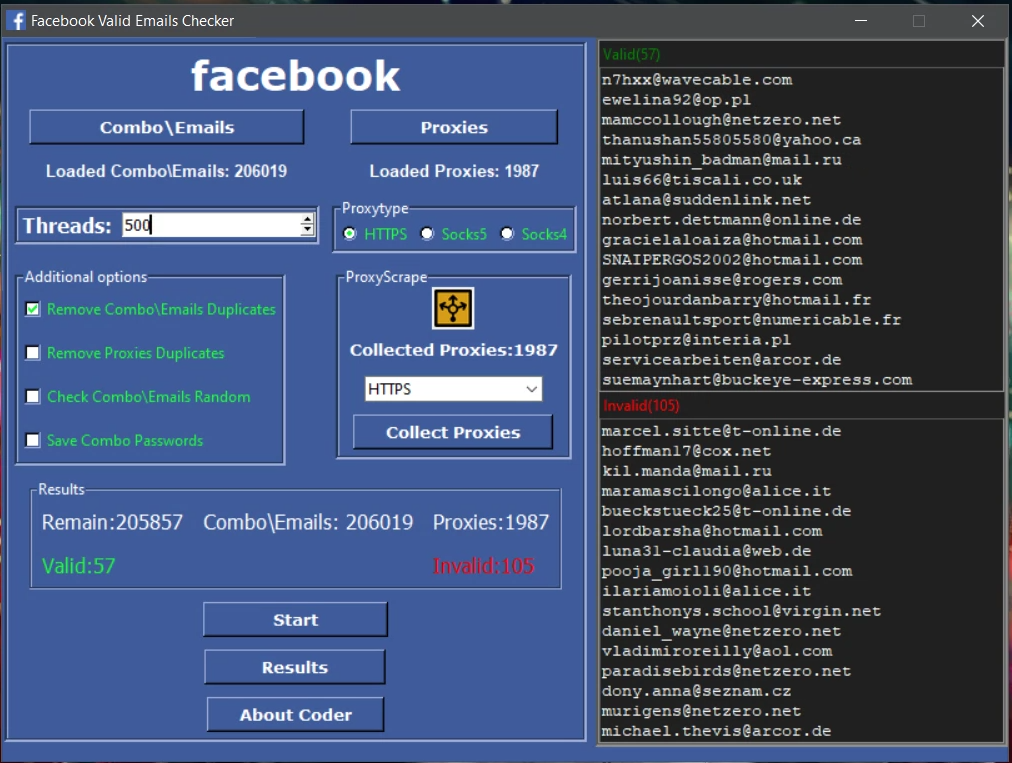This screenshot has width=1012, height=763.
Task: Select the HTTPS proxy type radio
Action: (x=349, y=234)
